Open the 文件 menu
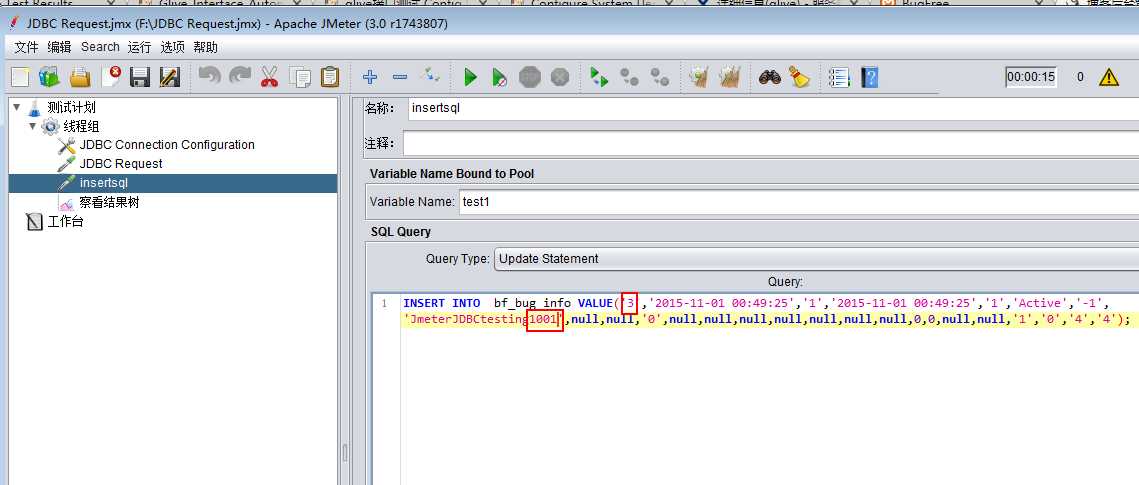This screenshot has width=1139, height=485. (x=26, y=47)
